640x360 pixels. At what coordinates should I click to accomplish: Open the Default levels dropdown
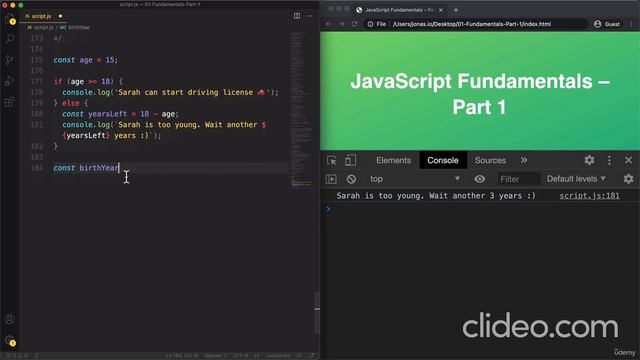click(x=576, y=179)
